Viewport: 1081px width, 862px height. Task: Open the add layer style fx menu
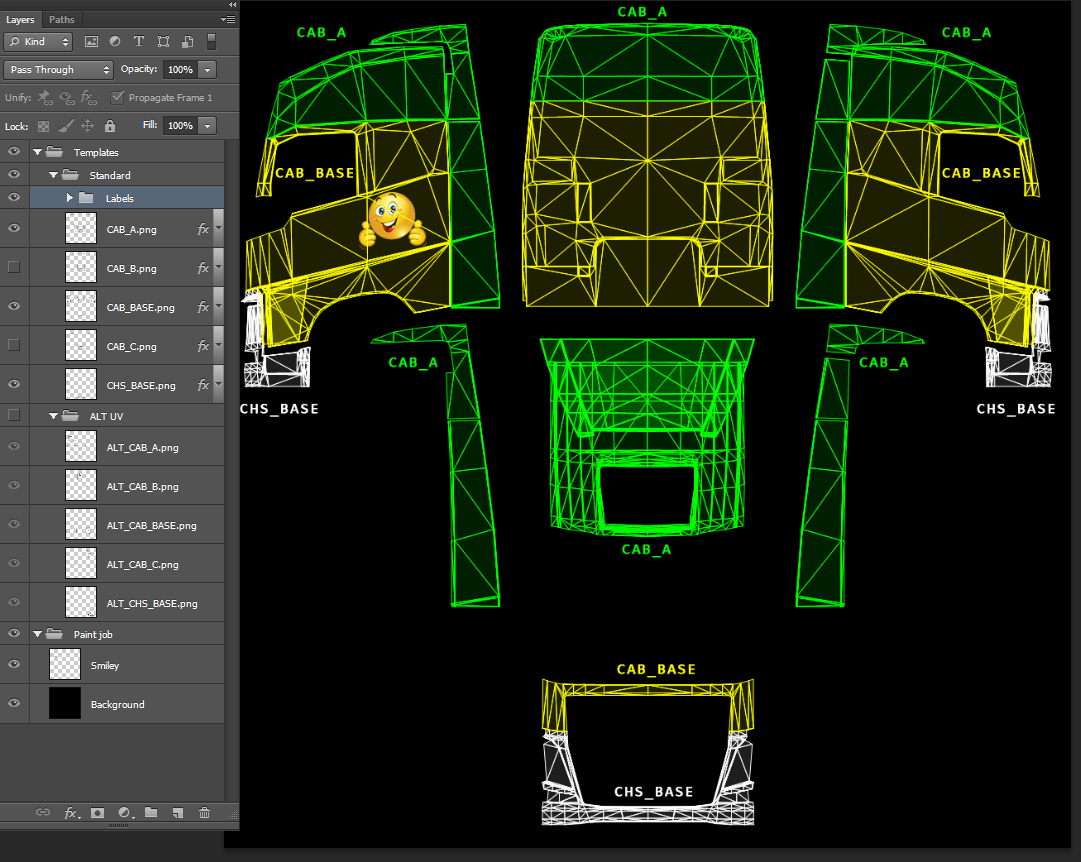71,813
